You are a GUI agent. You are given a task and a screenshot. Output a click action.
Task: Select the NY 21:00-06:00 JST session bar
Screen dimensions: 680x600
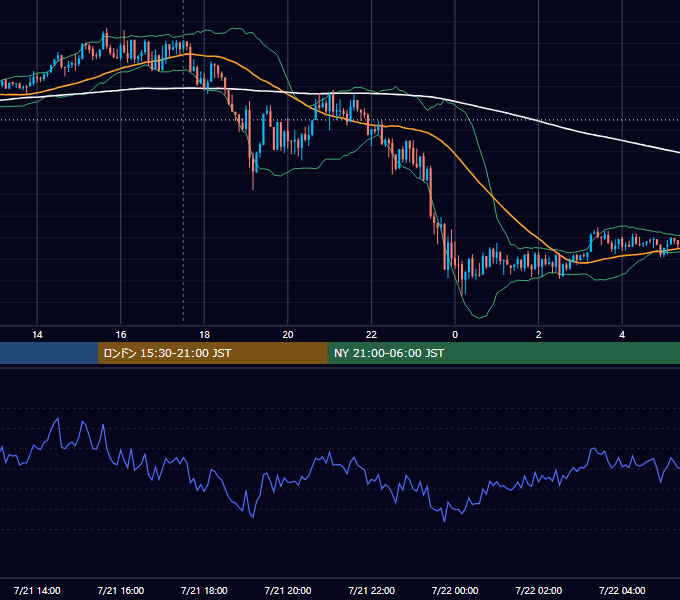[503, 353]
